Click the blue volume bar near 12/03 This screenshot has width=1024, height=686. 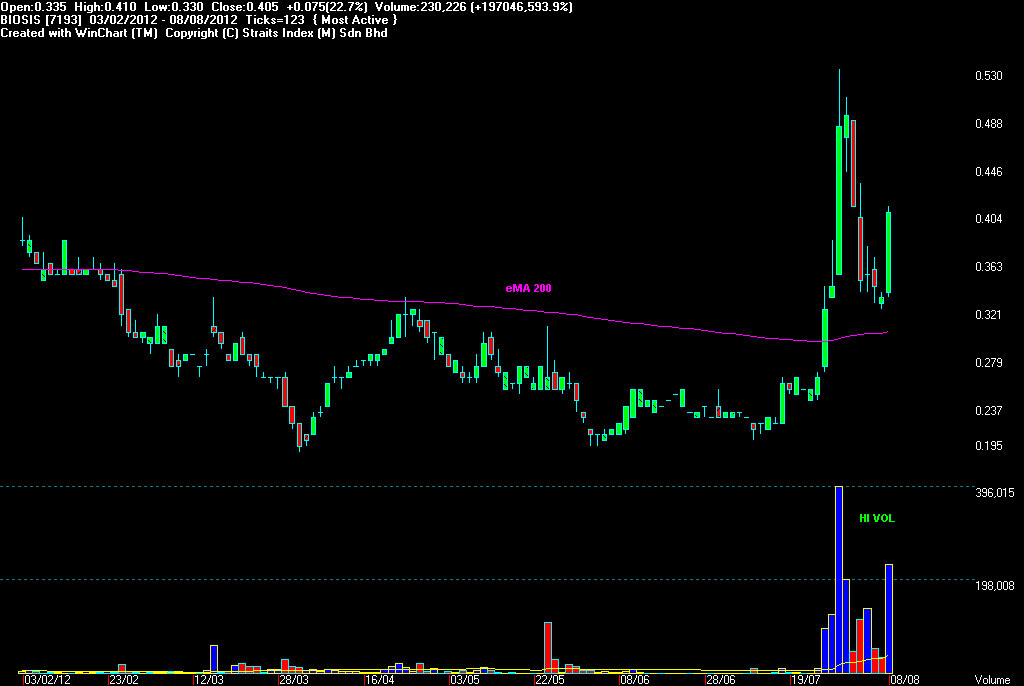(214, 659)
